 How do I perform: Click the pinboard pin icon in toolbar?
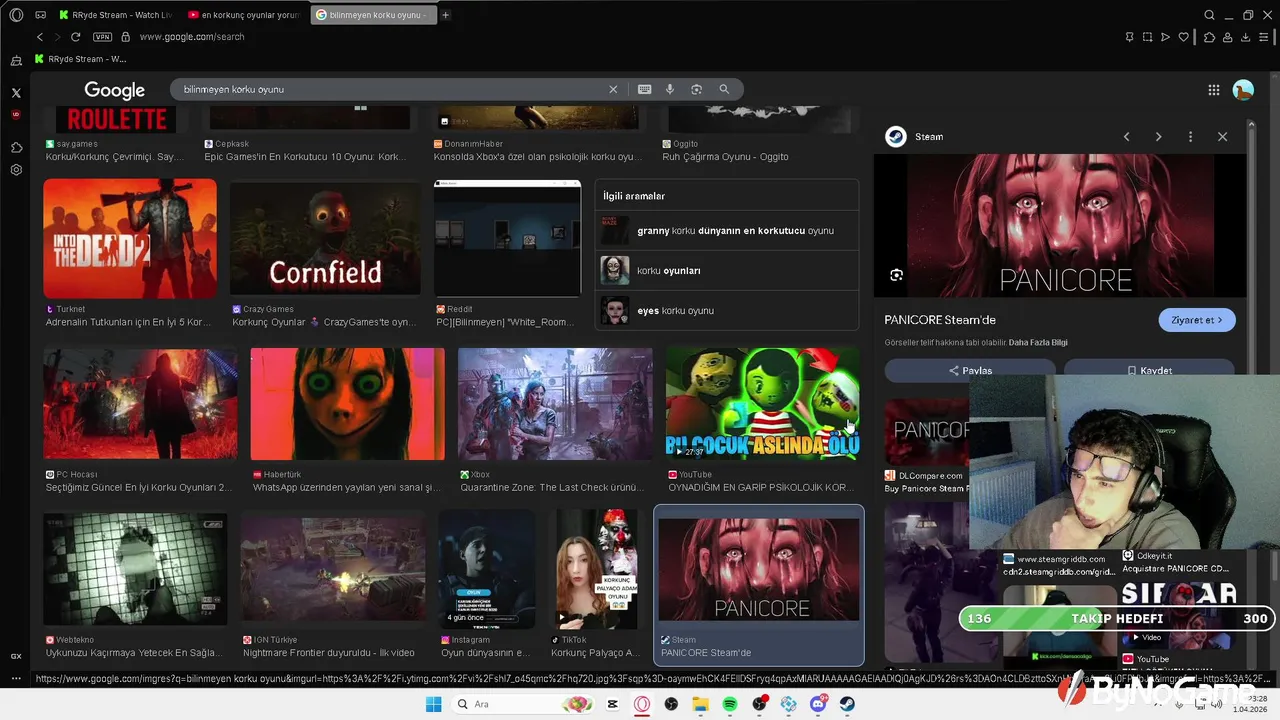tap(1129, 37)
